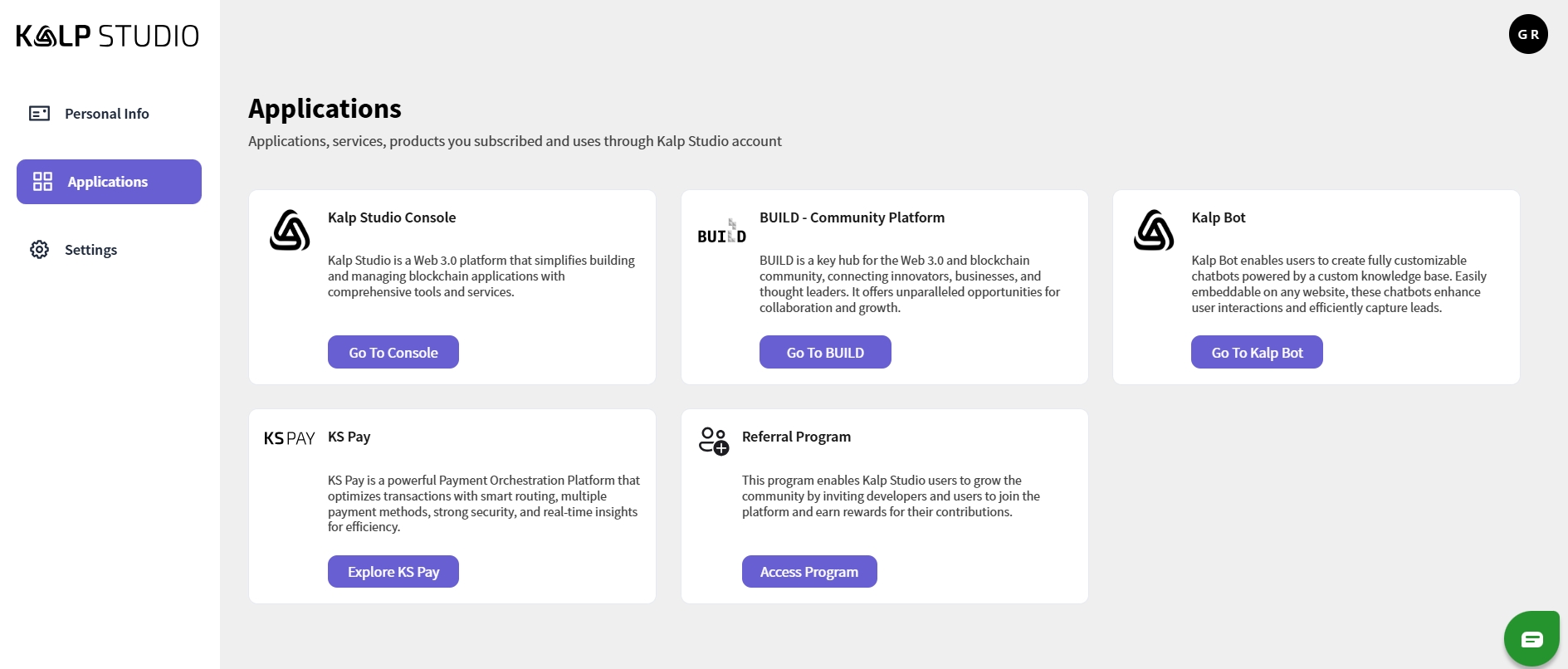Click the BUILD community platform logo

[721, 232]
